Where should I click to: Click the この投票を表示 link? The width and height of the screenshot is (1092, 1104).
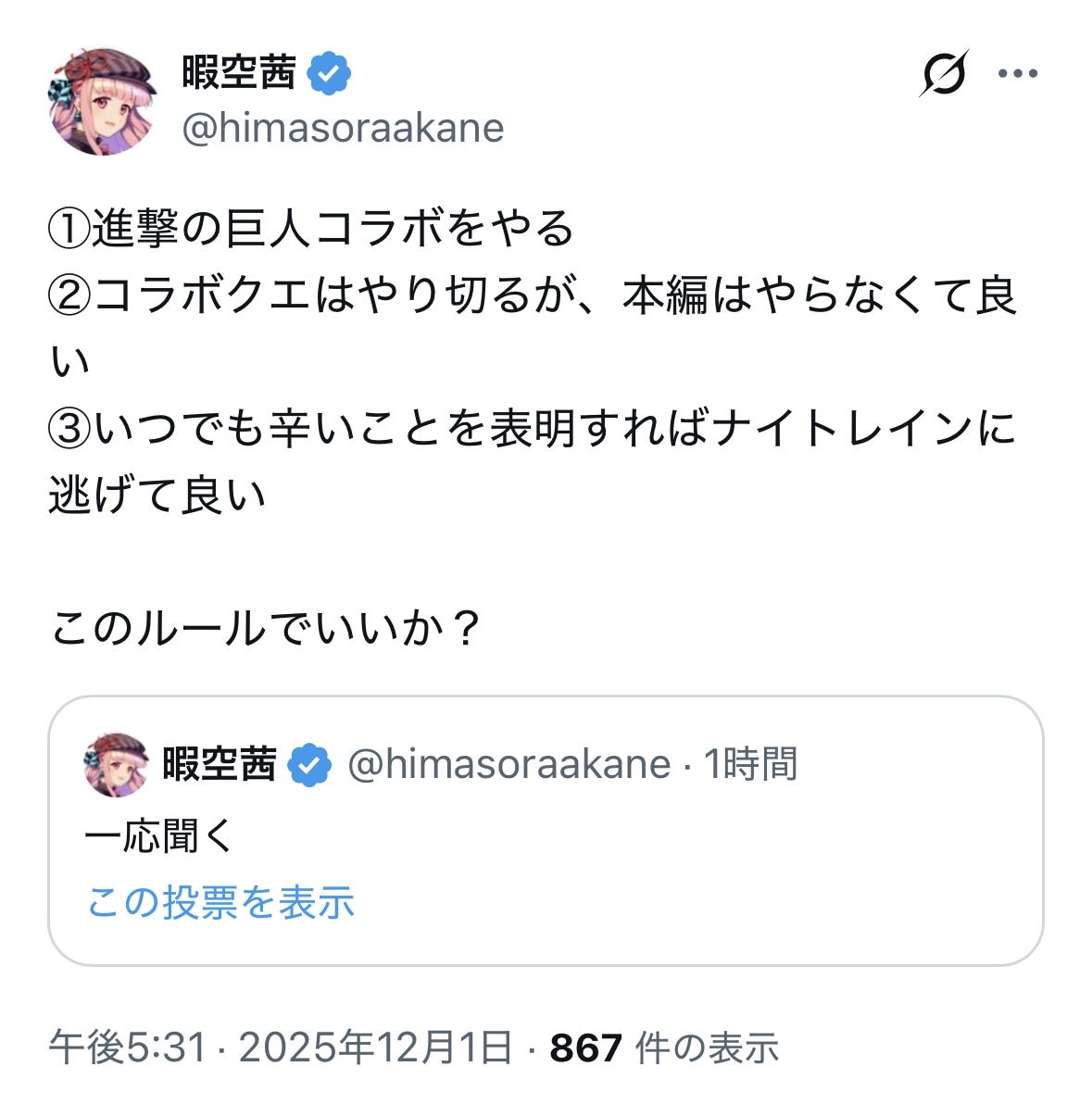[220, 902]
